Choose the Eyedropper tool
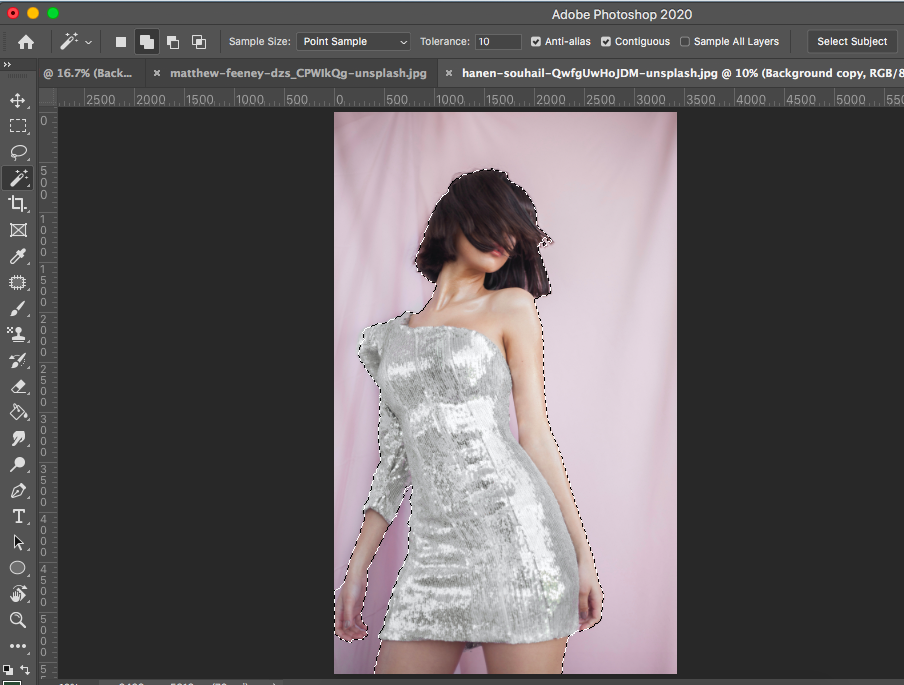 click(x=18, y=257)
